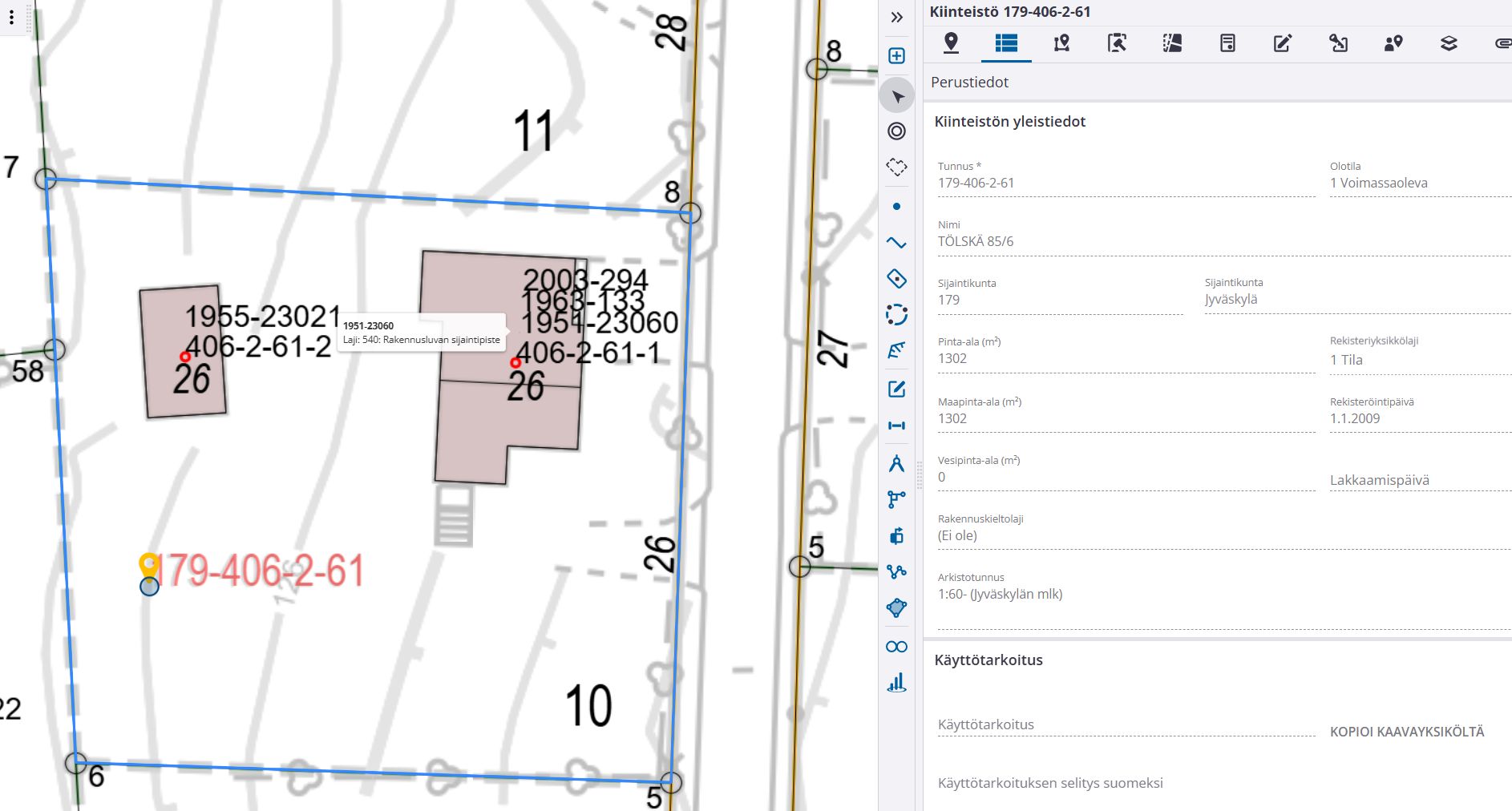Pick the compass divider tool
Screen dimensions: 1512x811
click(x=896, y=464)
